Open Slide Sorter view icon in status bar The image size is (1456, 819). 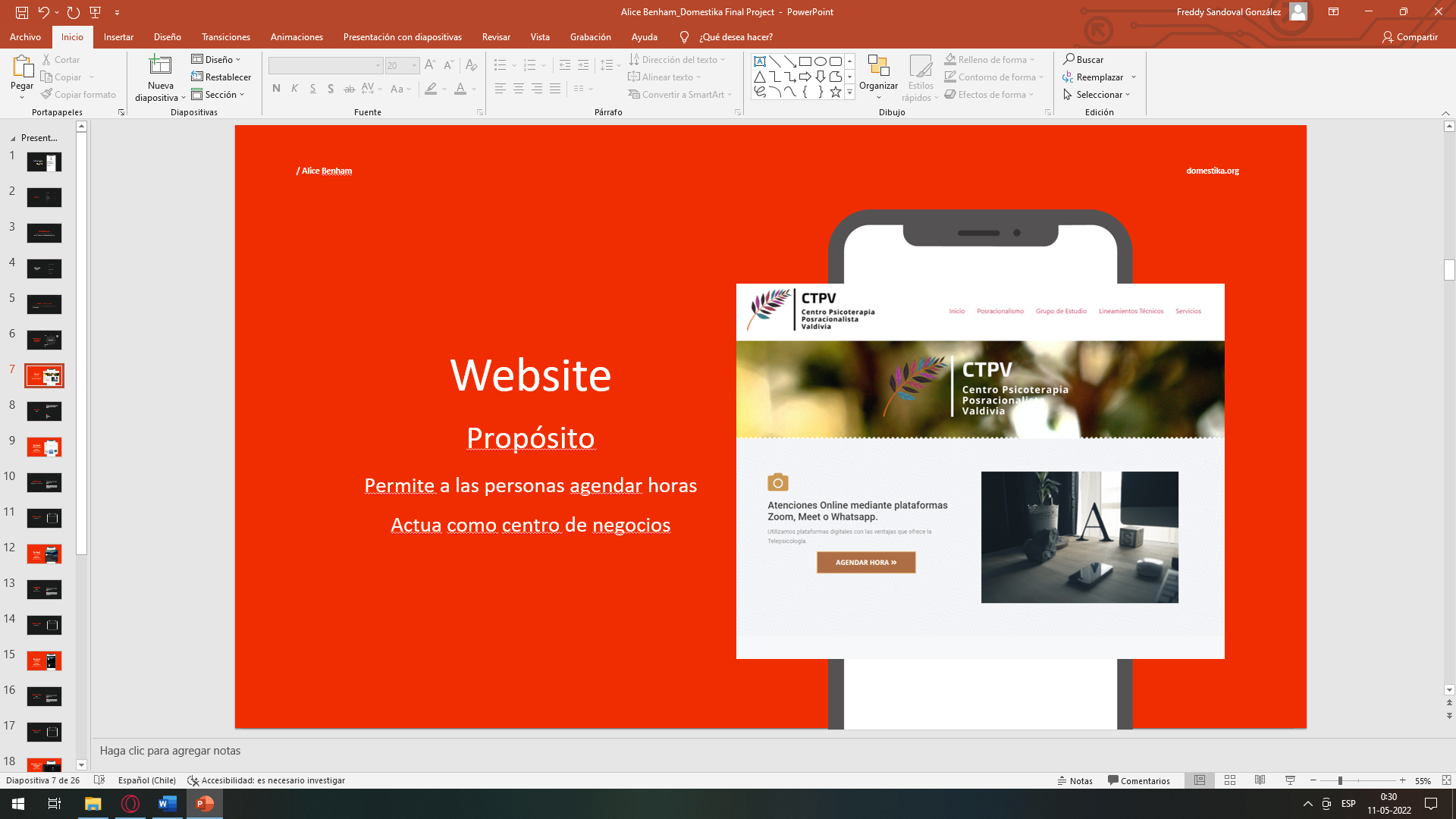[x=1230, y=780]
